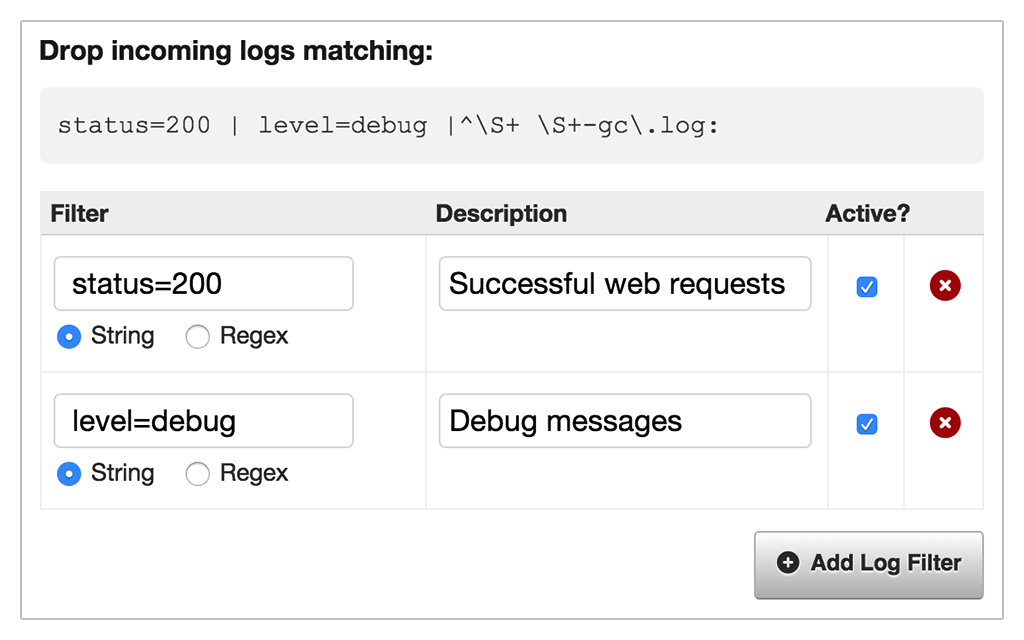Screen dimensions: 1024x640
Task: Remove the level=debug filter with red X
Action: click(945, 423)
